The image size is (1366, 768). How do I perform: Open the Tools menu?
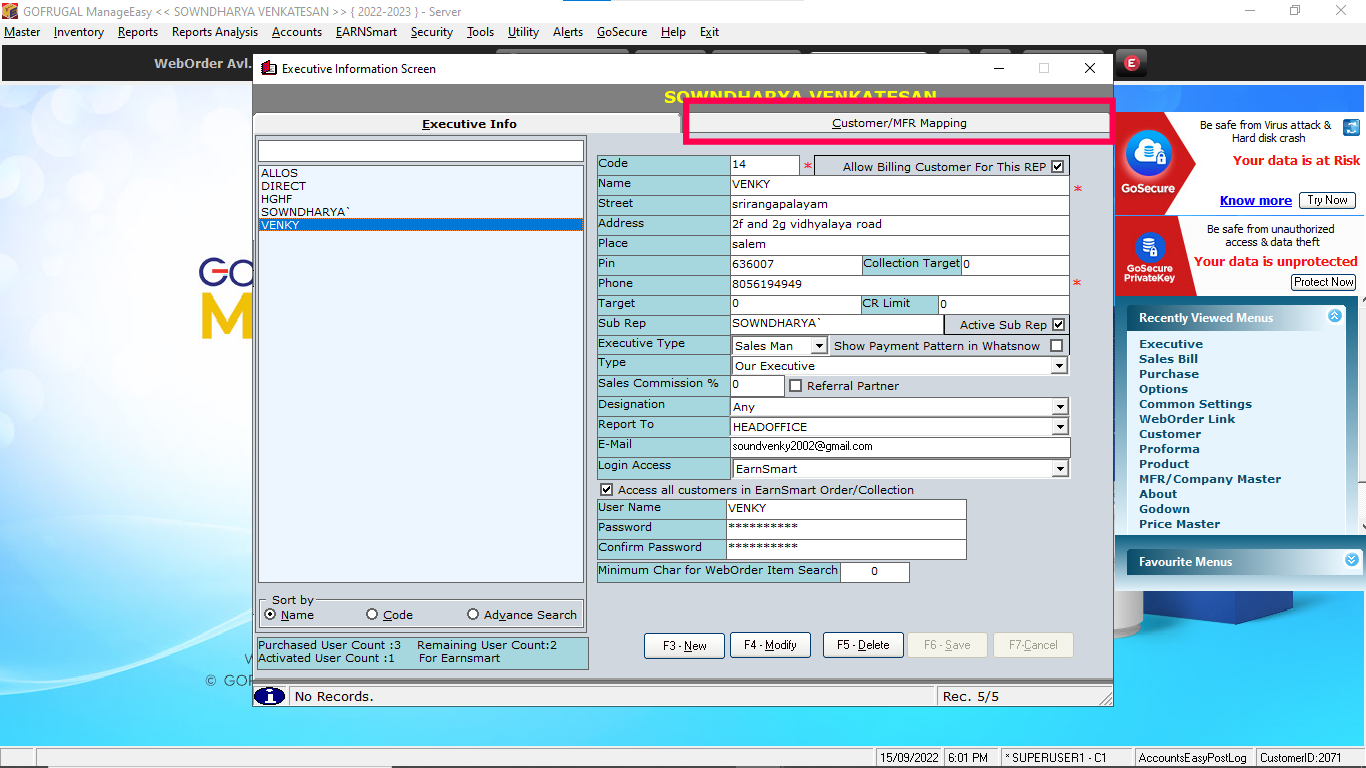coord(481,32)
